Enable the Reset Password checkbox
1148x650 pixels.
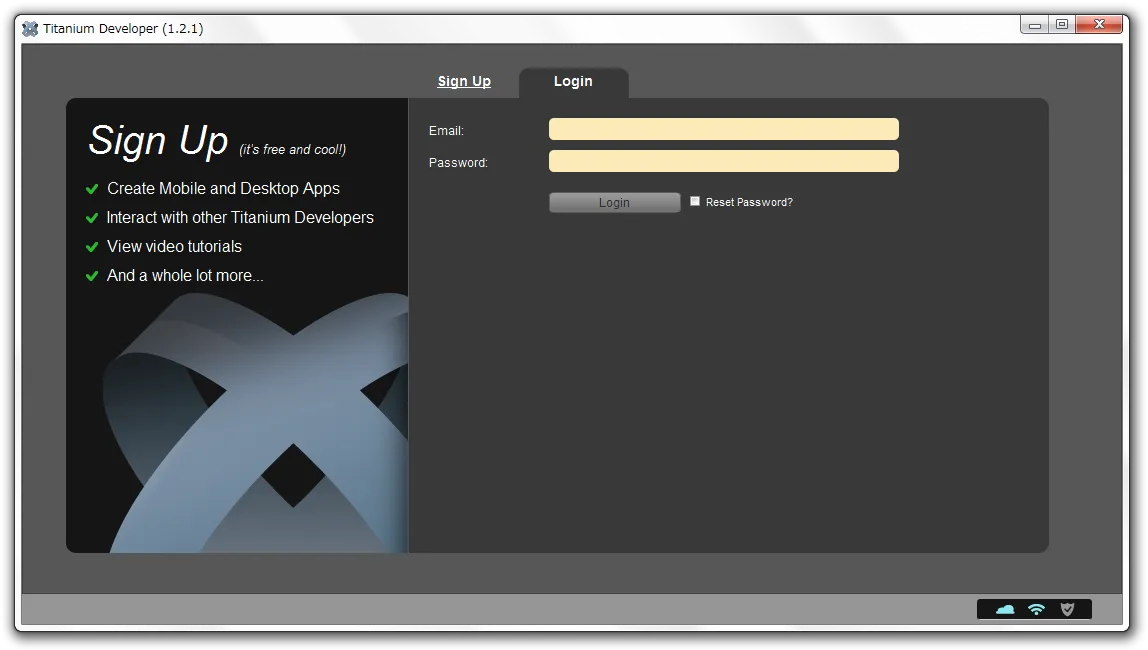pyautogui.click(x=695, y=201)
